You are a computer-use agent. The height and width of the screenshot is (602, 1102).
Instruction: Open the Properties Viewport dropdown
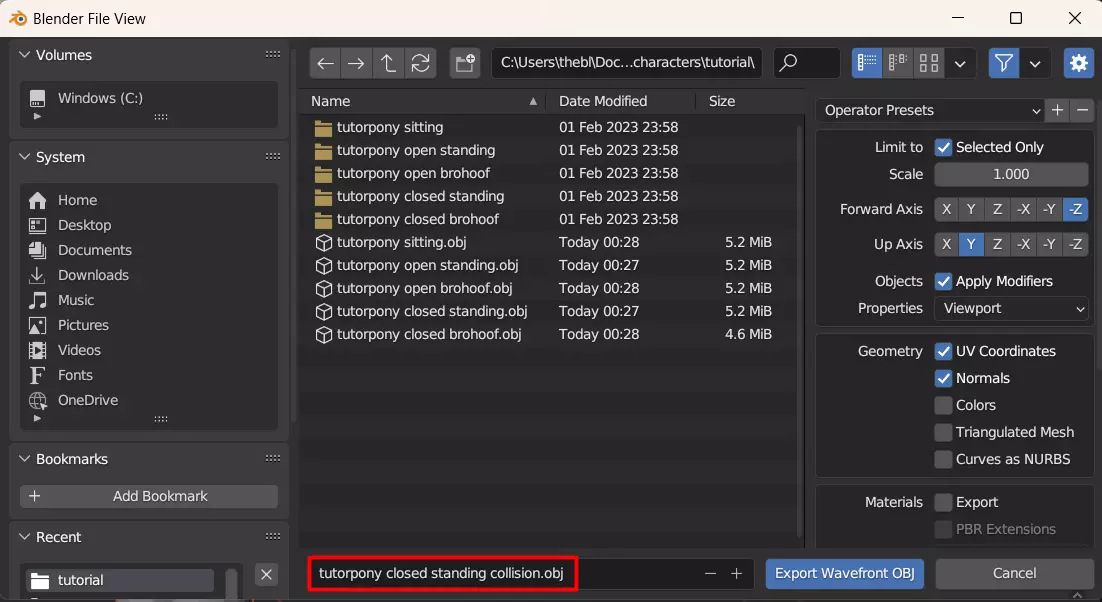tap(1011, 308)
